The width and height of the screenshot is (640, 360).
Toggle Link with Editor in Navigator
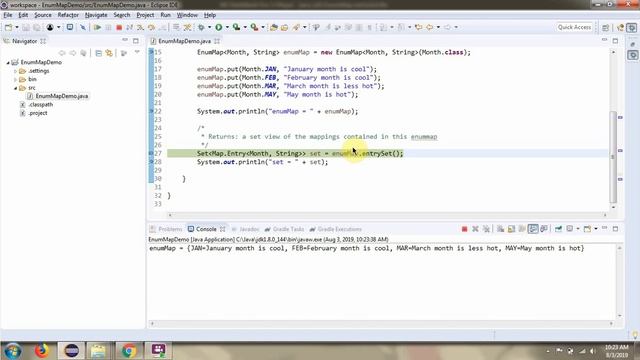(x=109, y=53)
